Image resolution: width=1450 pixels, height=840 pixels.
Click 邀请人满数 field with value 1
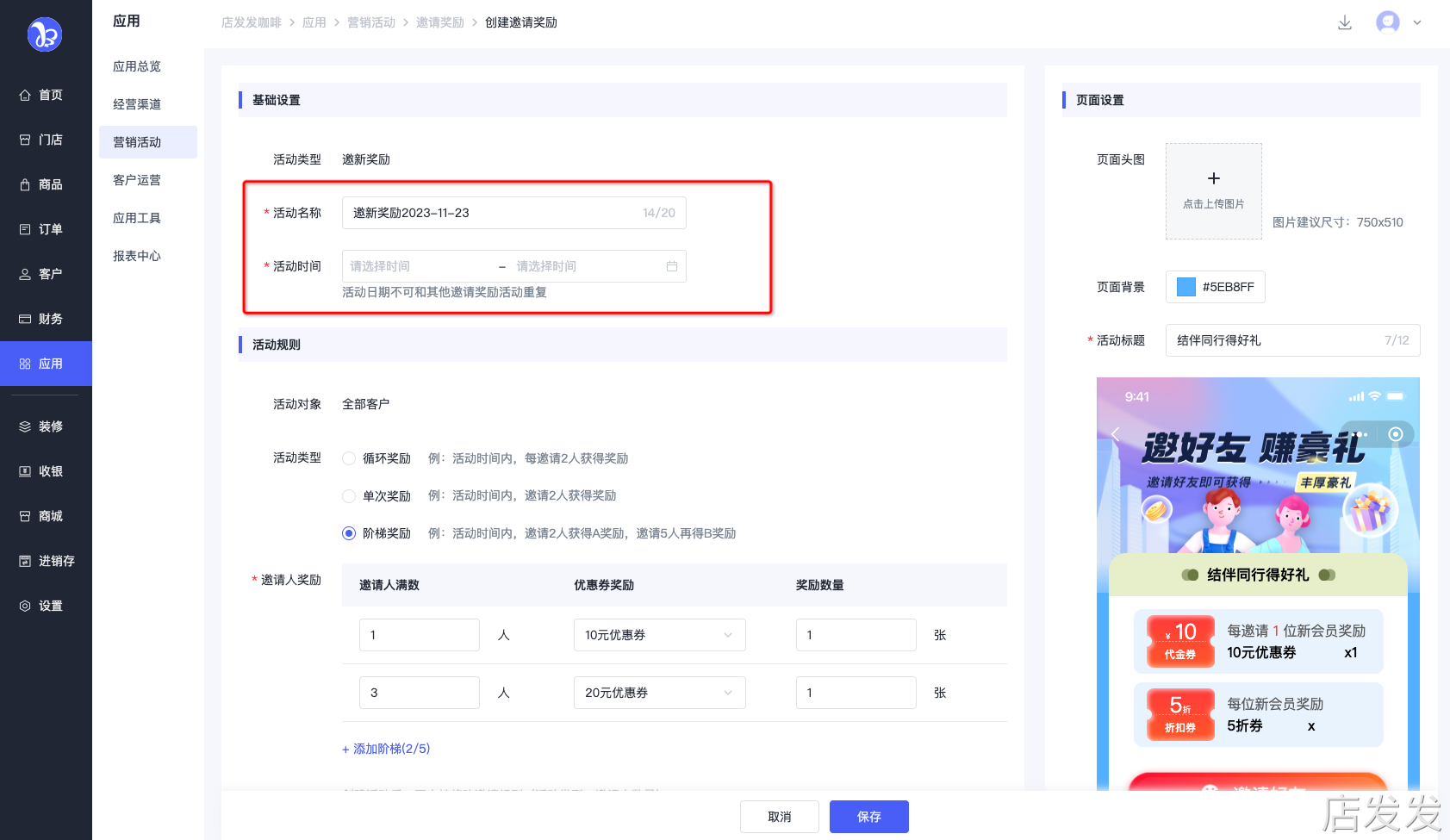click(420, 635)
